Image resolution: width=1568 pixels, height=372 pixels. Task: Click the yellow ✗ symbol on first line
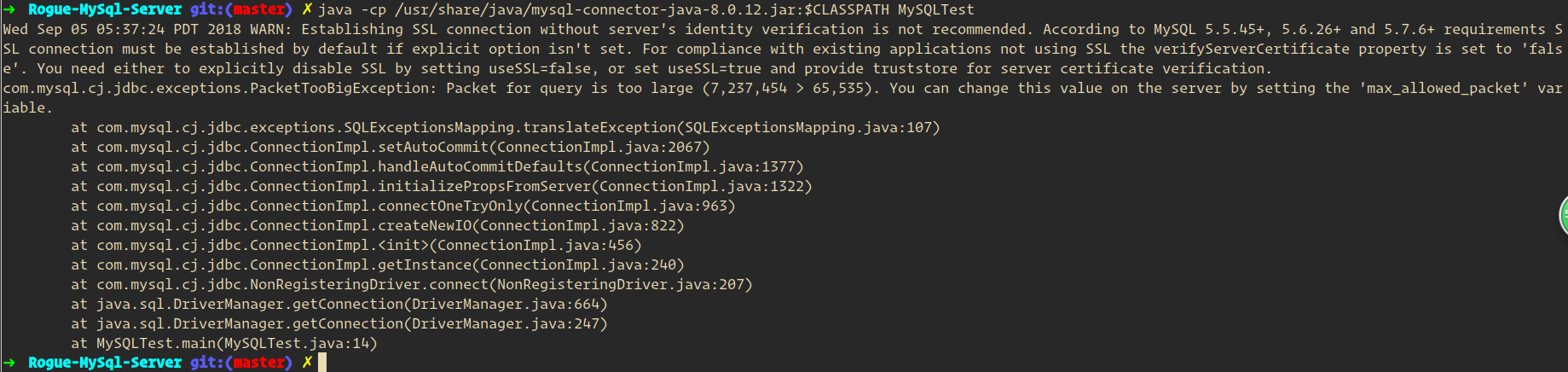pyautogui.click(x=306, y=9)
